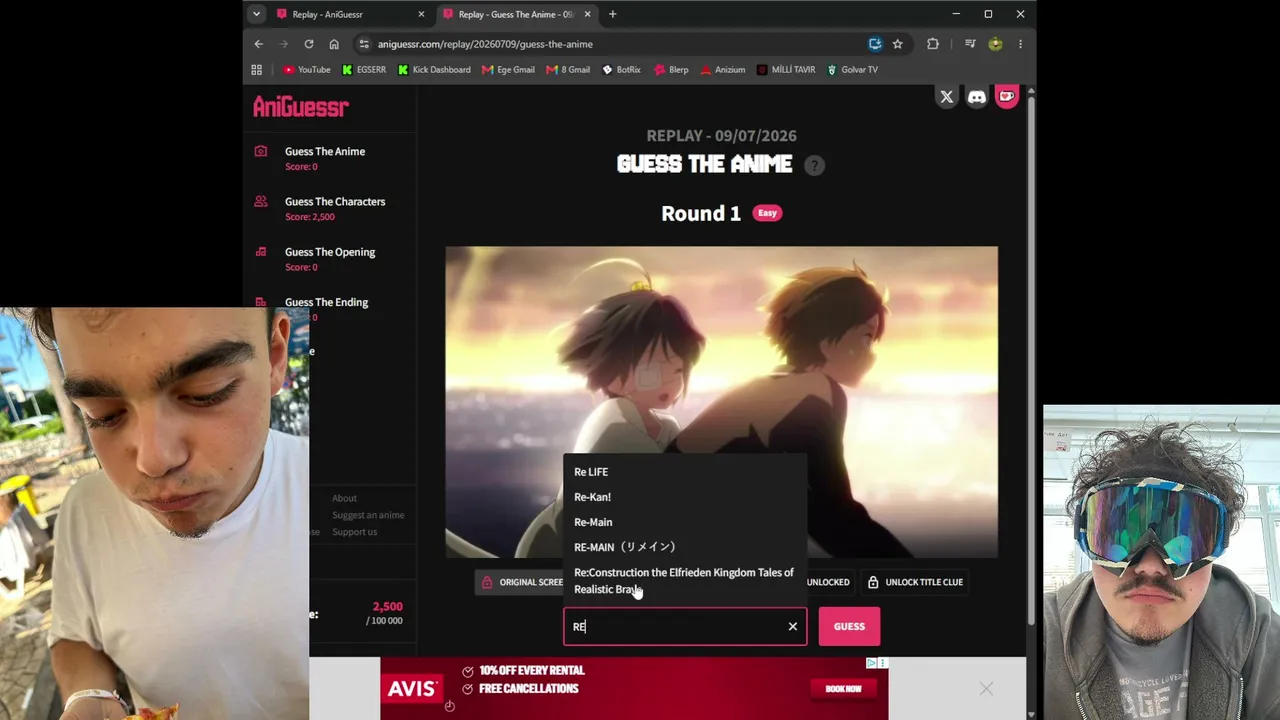Image resolution: width=1280 pixels, height=720 pixels.
Task: Open the BotRix bookmark
Action: tap(621, 70)
